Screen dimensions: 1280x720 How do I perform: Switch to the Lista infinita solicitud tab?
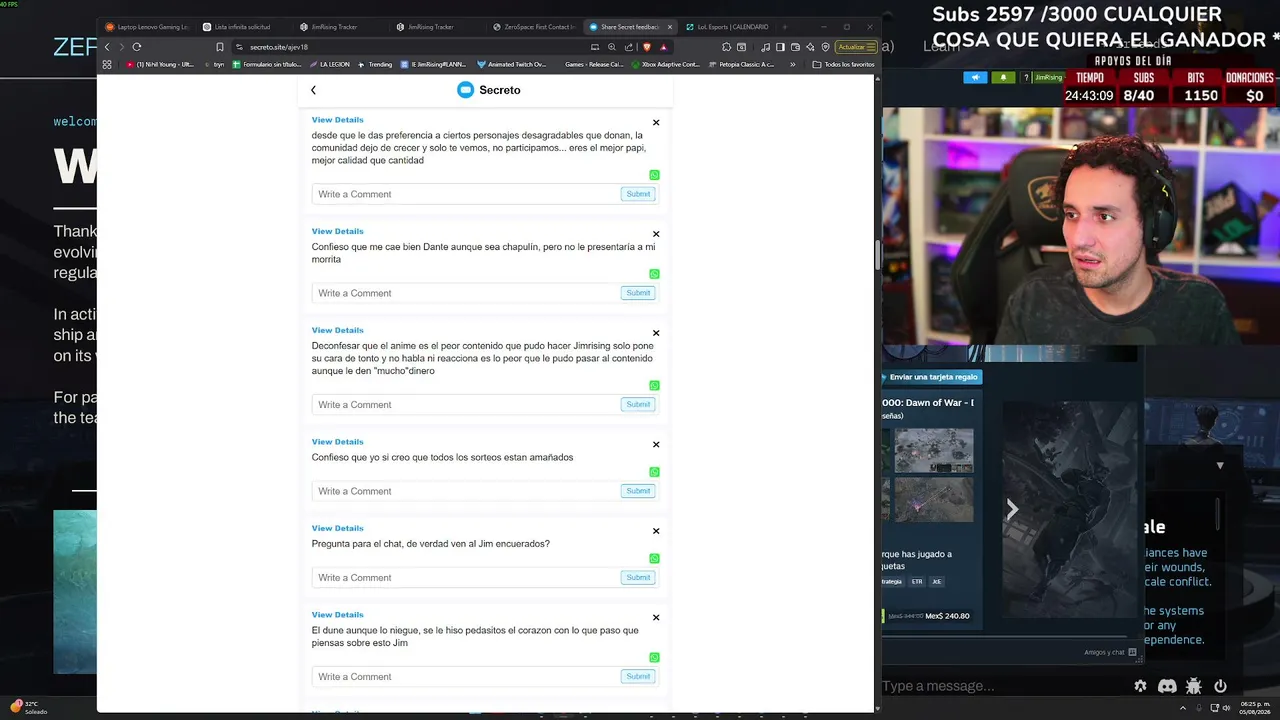(x=243, y=27)
